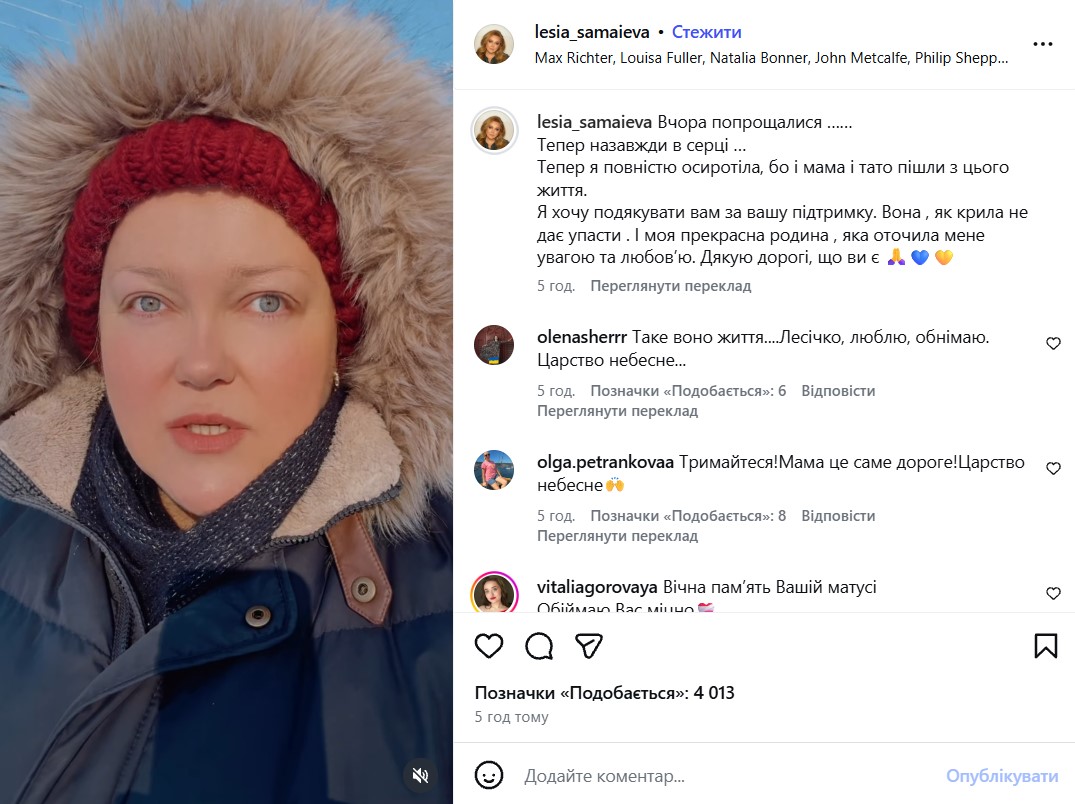Image resolution: width=1075 pixels, height=804 pixels.
Task: Open the emoji picker in the comment bar
Action: click(489, 775)
